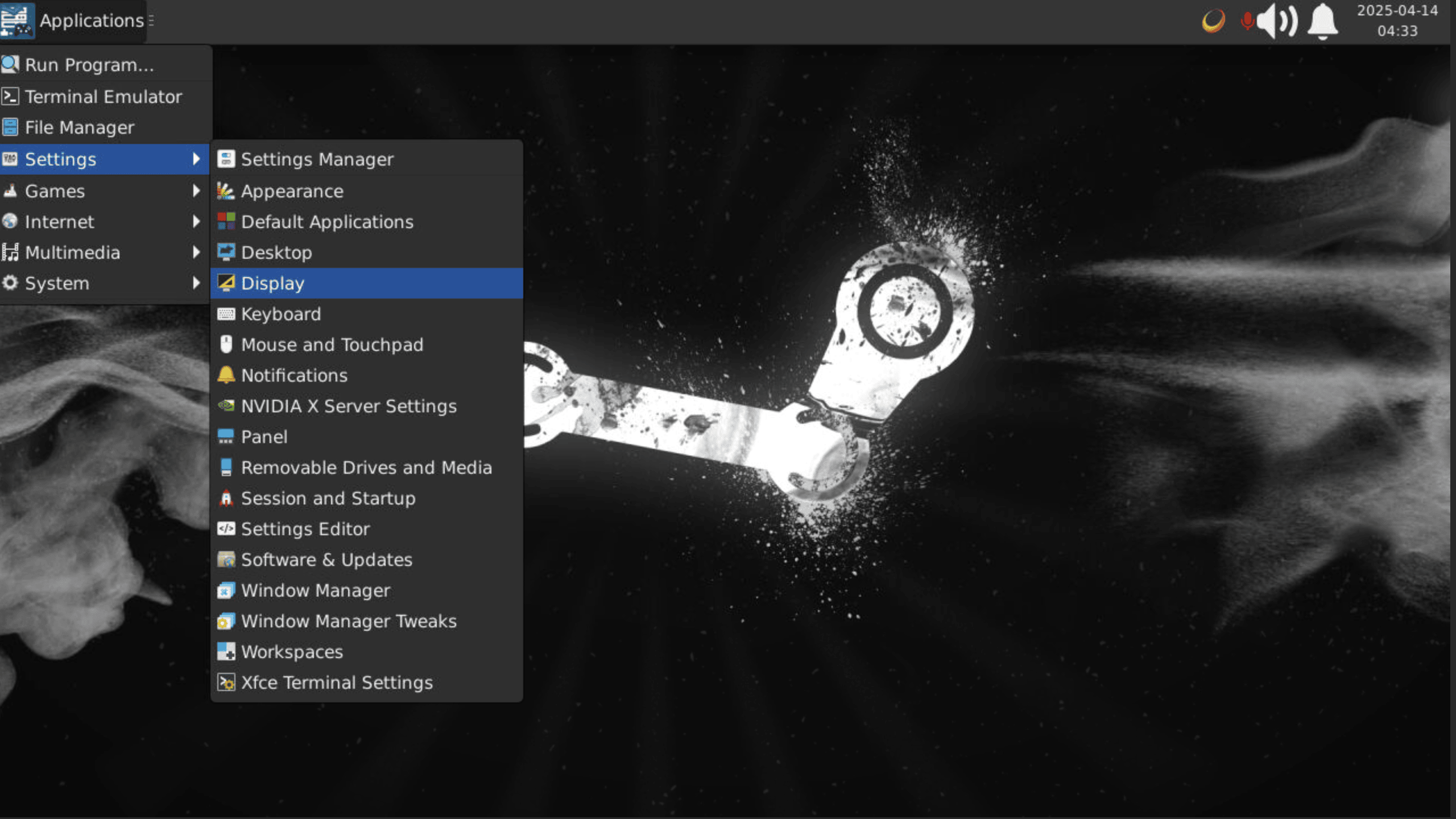Expand the System submenu
The image size is (1456, 819).
tap(57, 283)
